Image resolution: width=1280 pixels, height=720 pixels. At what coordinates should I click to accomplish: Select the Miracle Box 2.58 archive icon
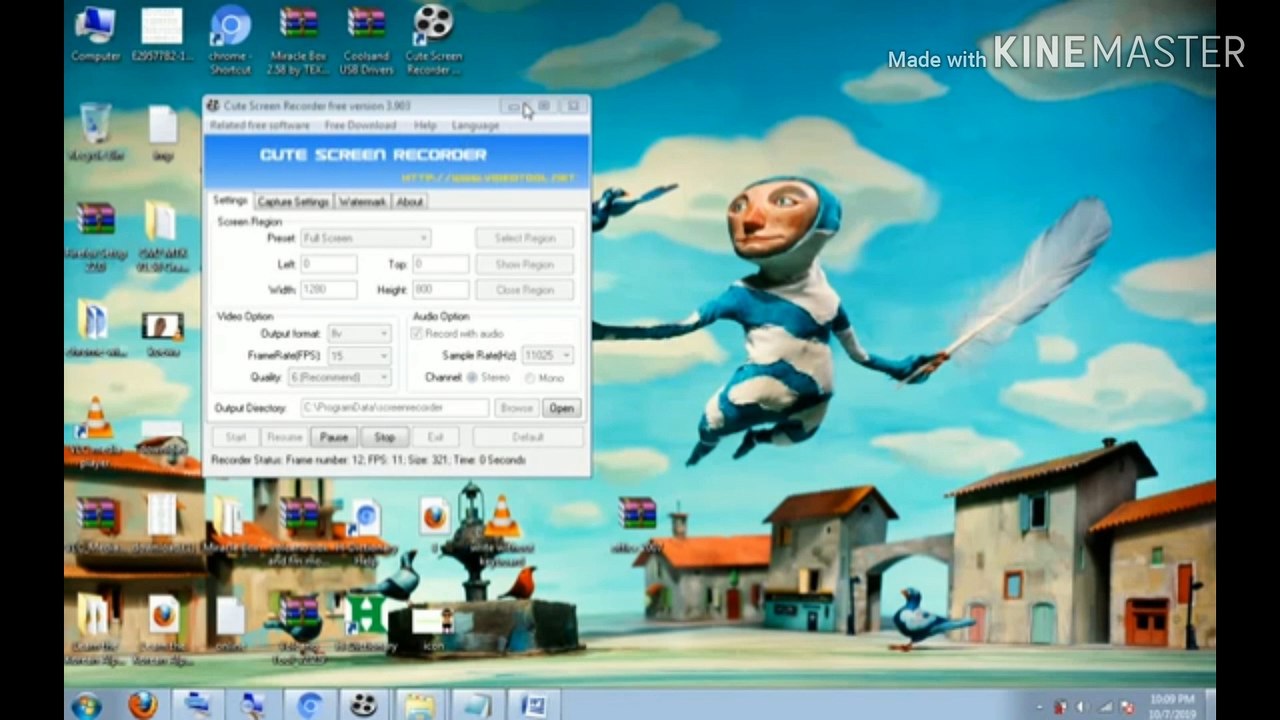(298, 40)
